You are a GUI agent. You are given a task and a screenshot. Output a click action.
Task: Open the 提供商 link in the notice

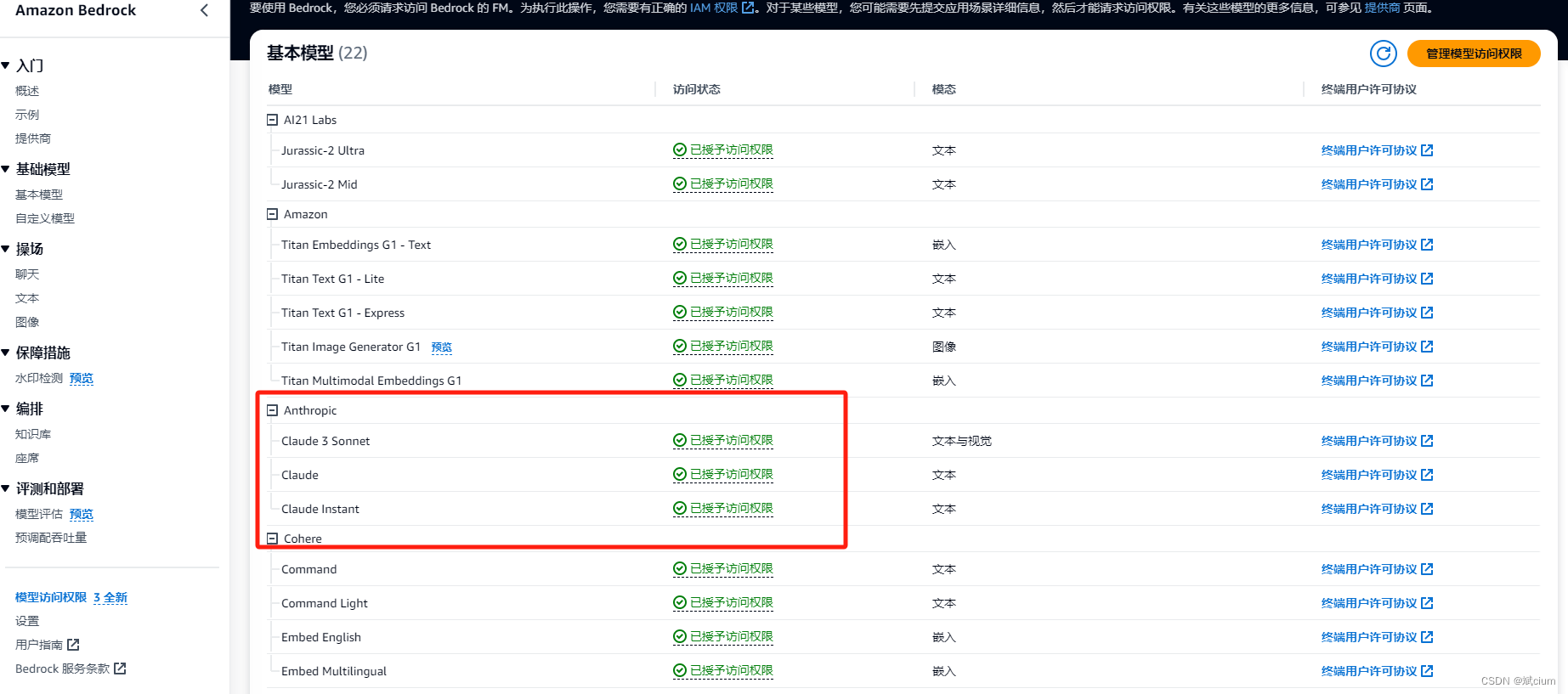click(1382, 8)
